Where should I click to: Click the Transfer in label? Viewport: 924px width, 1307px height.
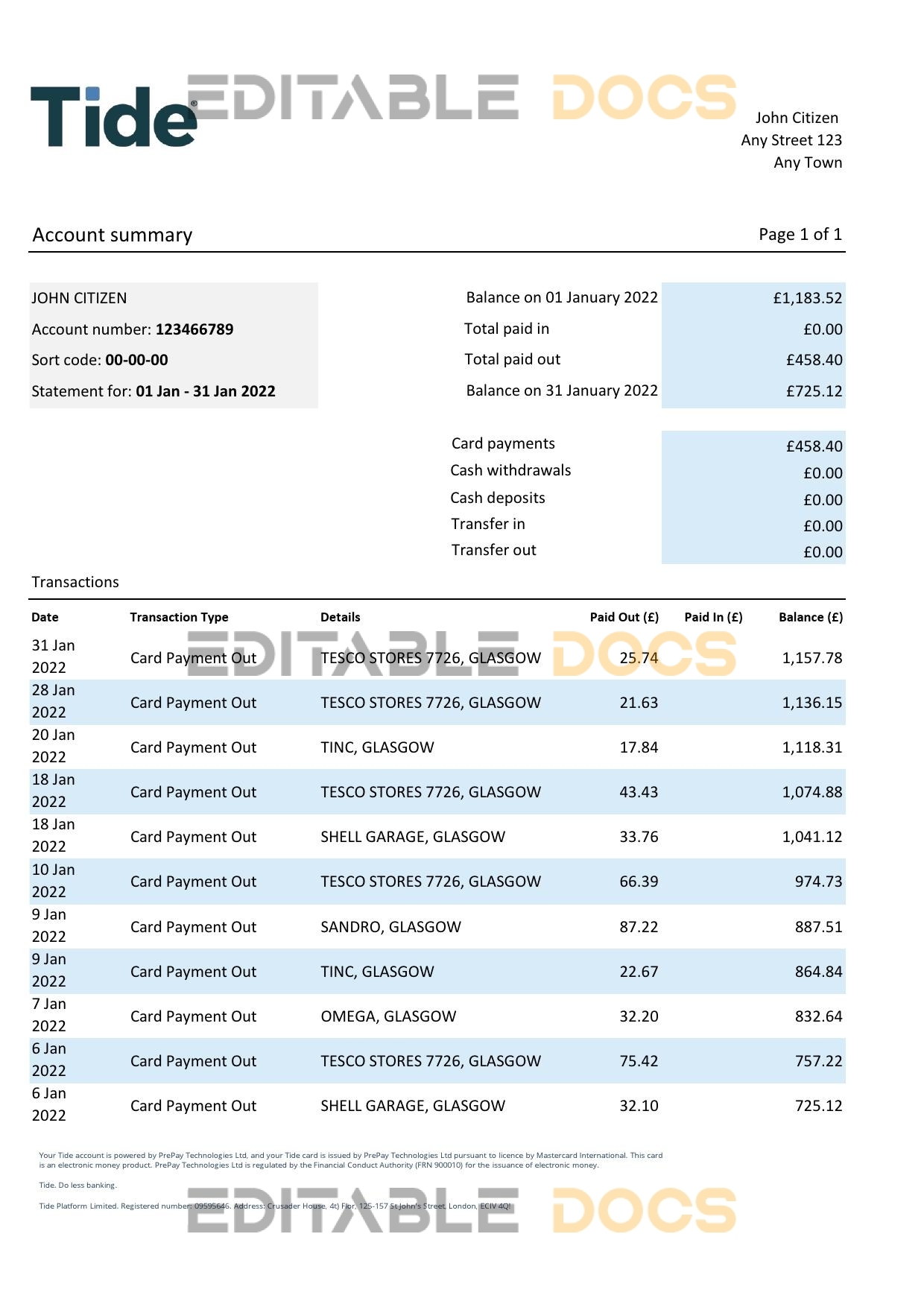(487, 524)
